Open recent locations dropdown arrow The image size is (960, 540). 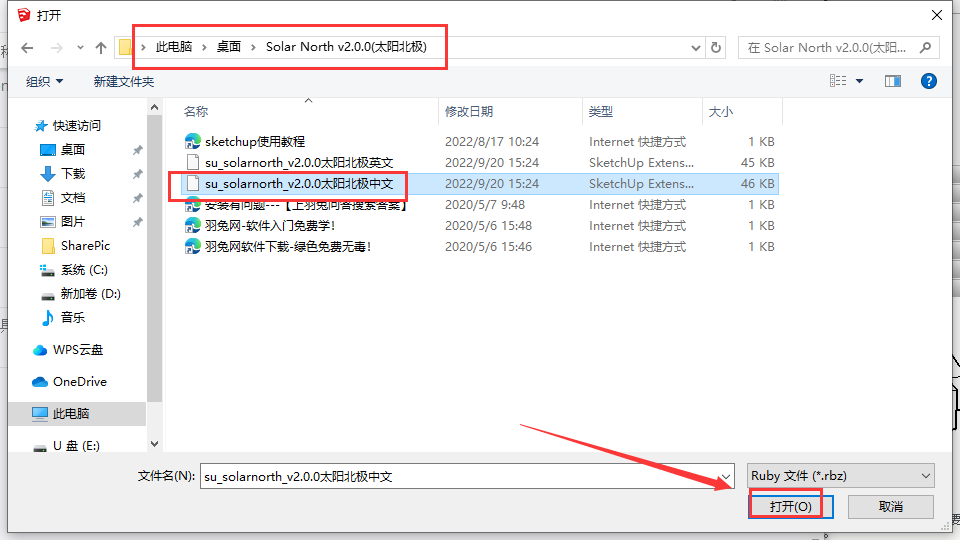point(80,48)
